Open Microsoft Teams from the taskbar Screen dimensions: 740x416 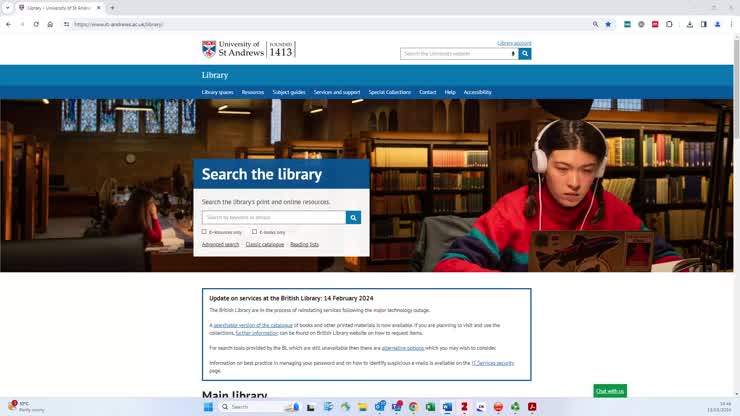coord(396,407)
